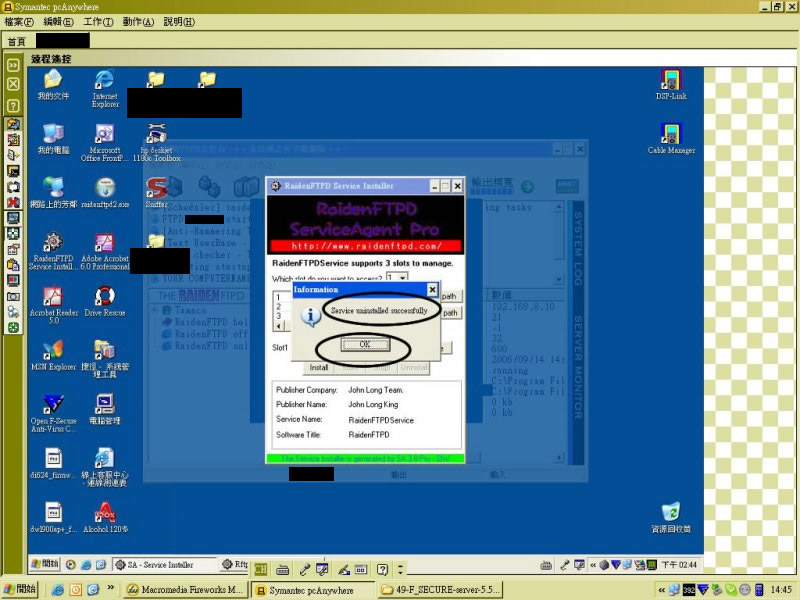Switch to the 49-F_SECURE-server folder taskbar button
Screen dimensions: 800x600
441,590
